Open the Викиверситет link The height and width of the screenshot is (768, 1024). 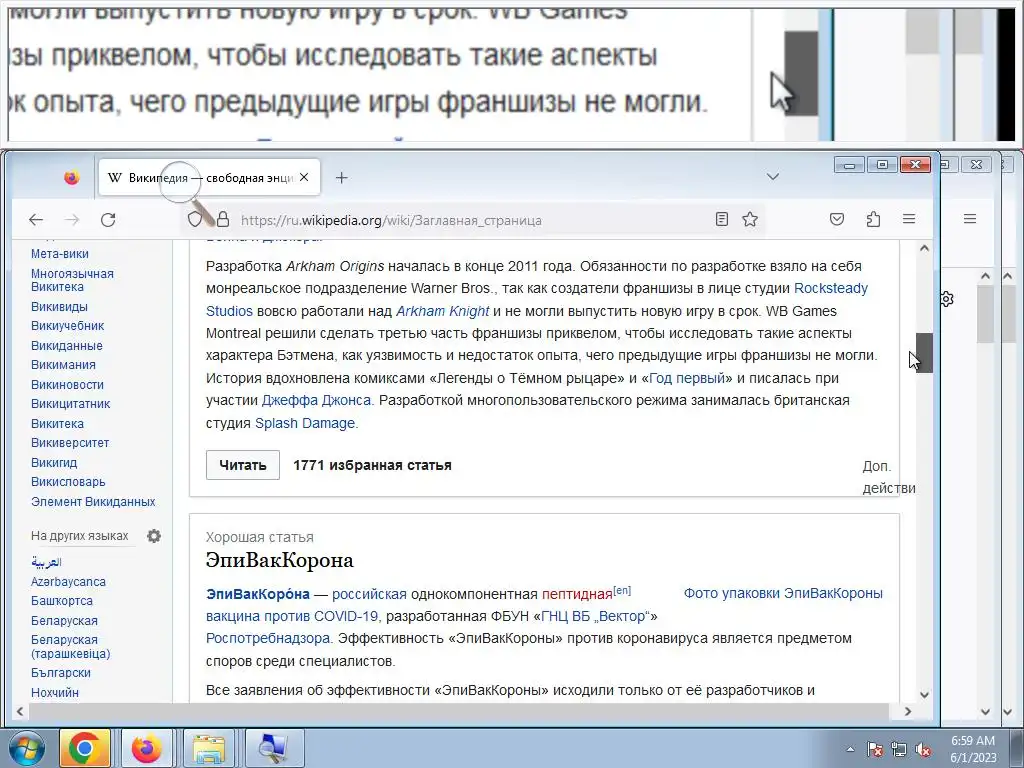click(70, 443)
